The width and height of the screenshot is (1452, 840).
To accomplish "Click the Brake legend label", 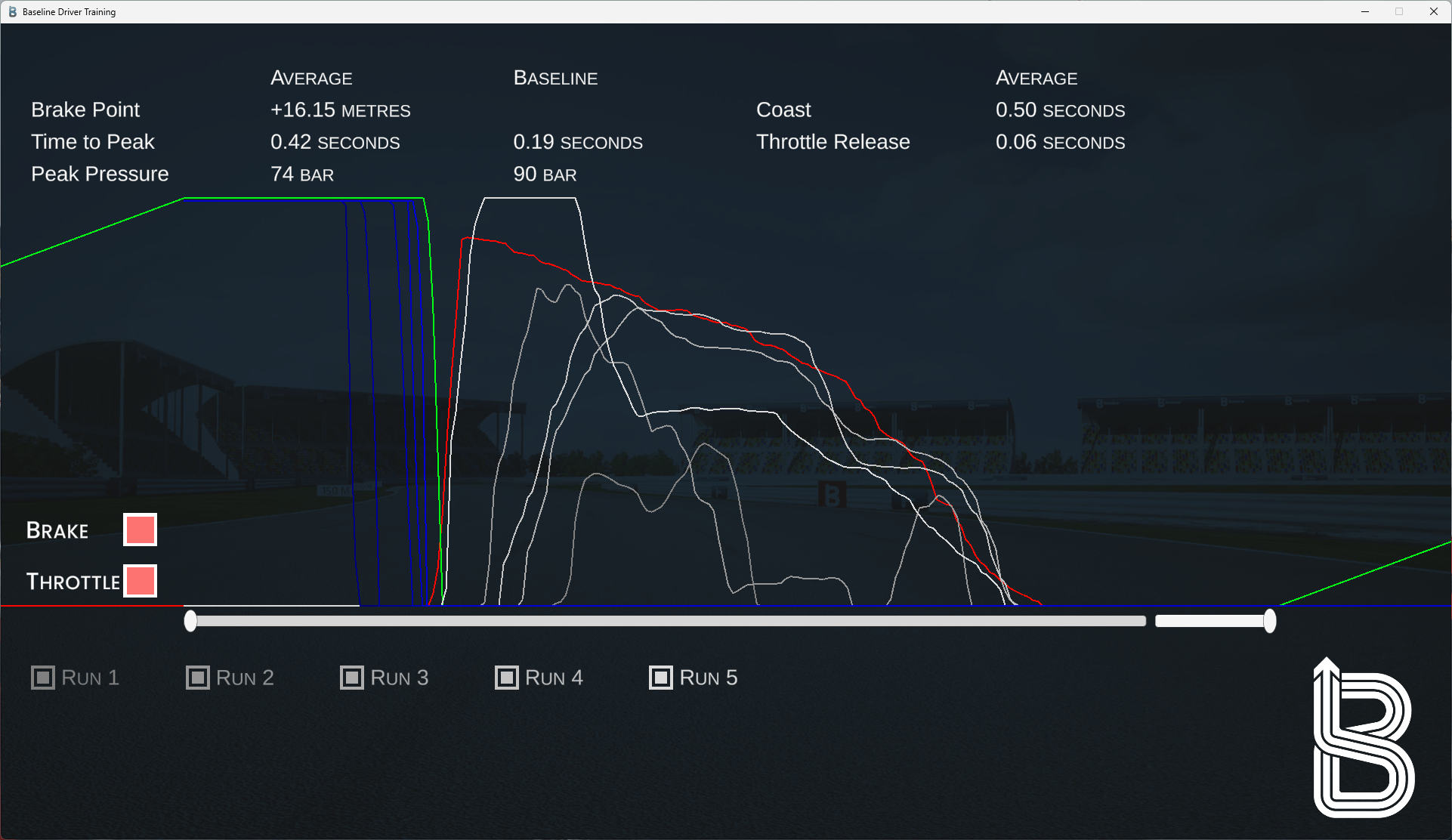I will (57, 531).
